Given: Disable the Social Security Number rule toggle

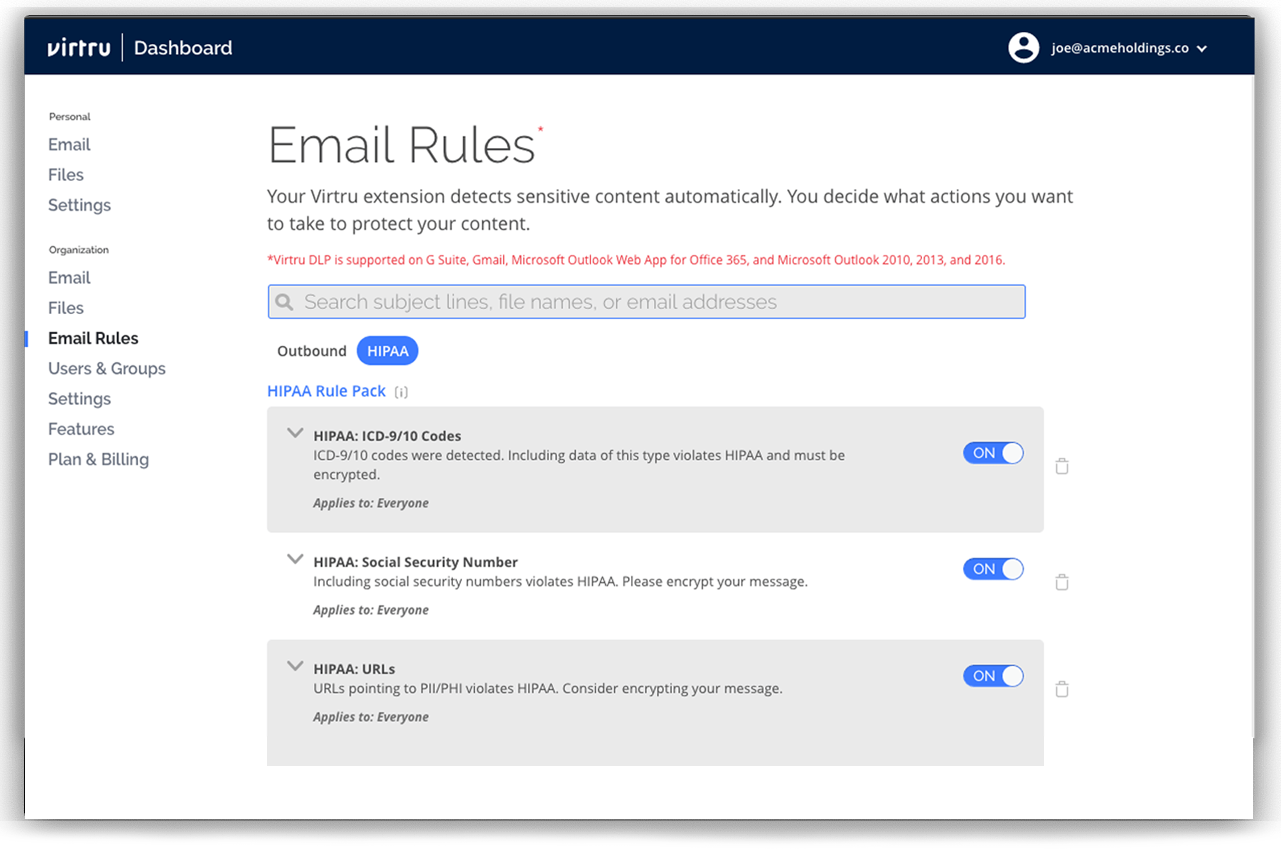Looking at the screenshot, I should pyautogui.click(x=993, y=569).
